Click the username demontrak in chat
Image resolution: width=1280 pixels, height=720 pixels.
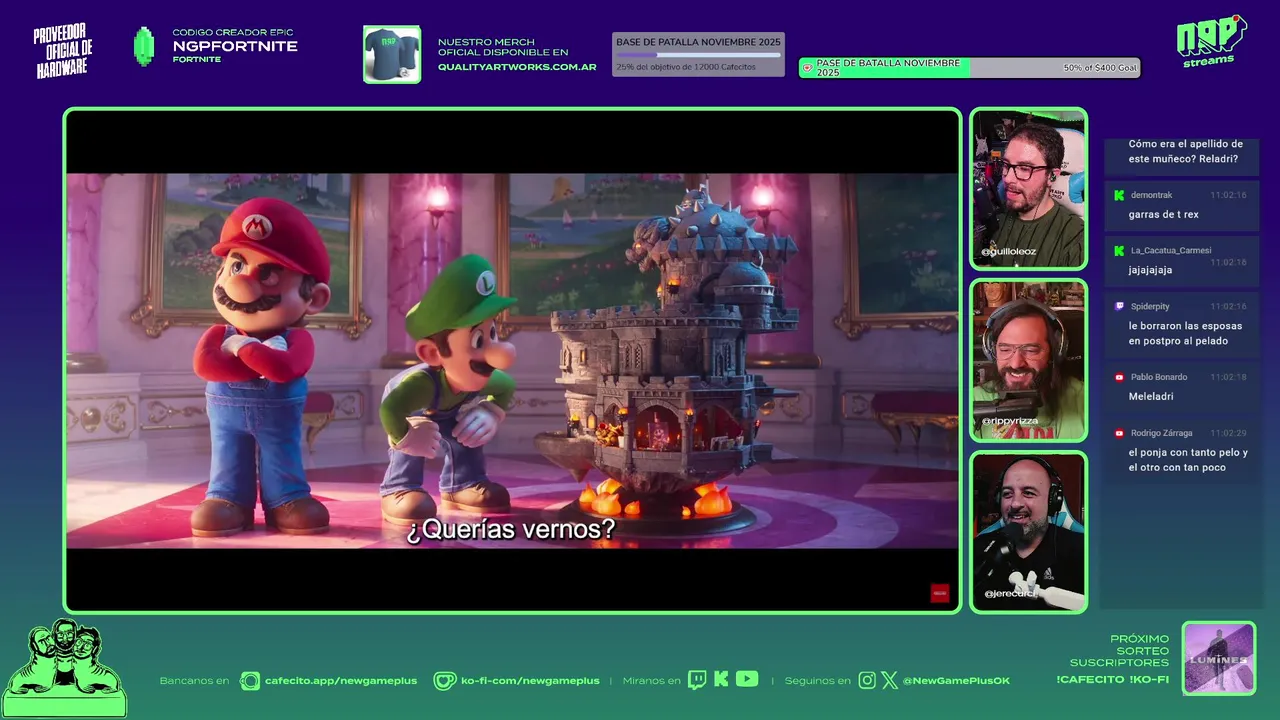[1151, 195]
